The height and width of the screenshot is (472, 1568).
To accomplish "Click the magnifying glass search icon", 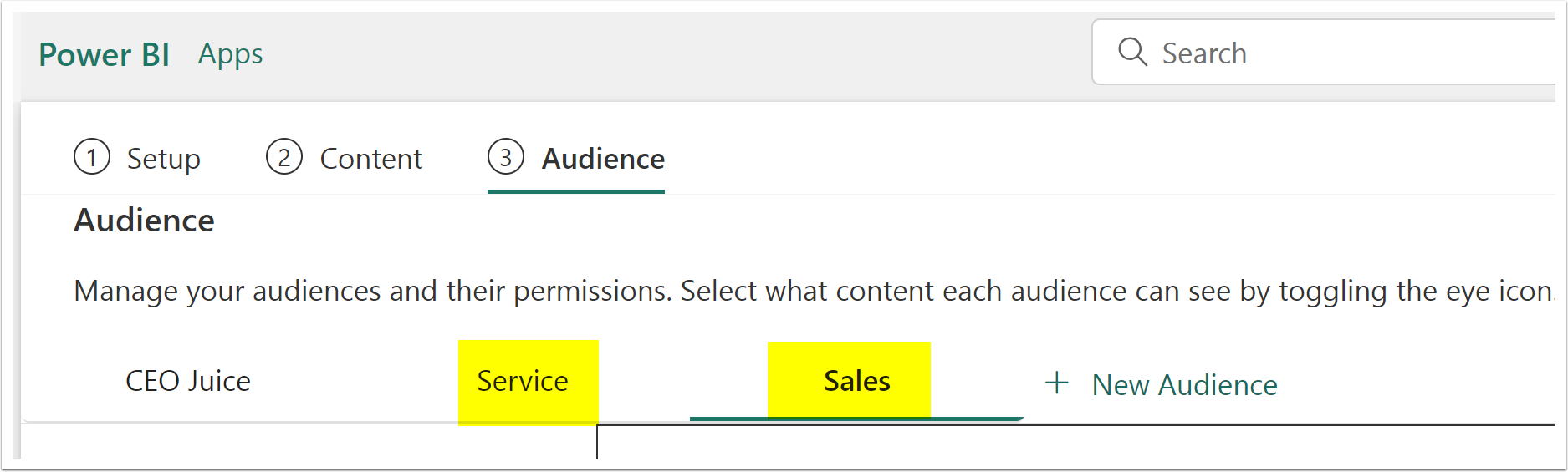I will tap(1132, 52).
